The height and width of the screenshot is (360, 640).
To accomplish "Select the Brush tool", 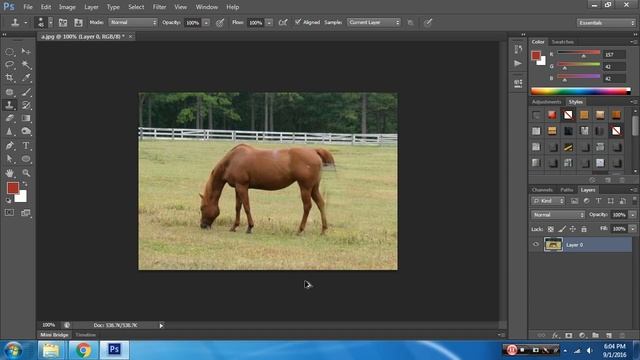I will pos(26,92).
